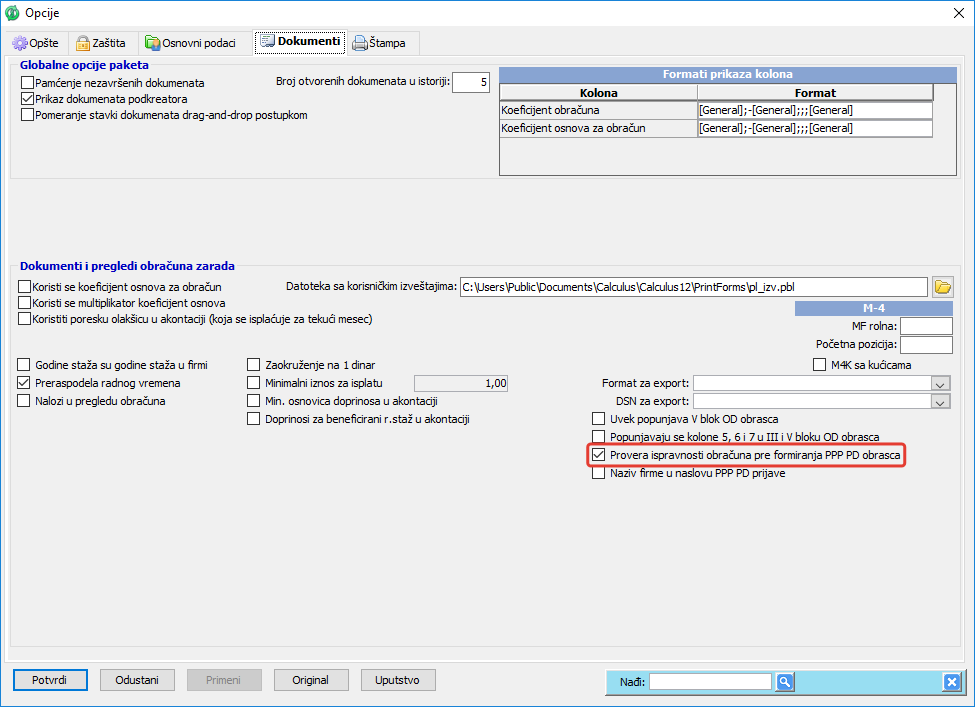Check the M4K sa kućicama option
This screenshot has height=707, width=975.
(x=820, y=365)
